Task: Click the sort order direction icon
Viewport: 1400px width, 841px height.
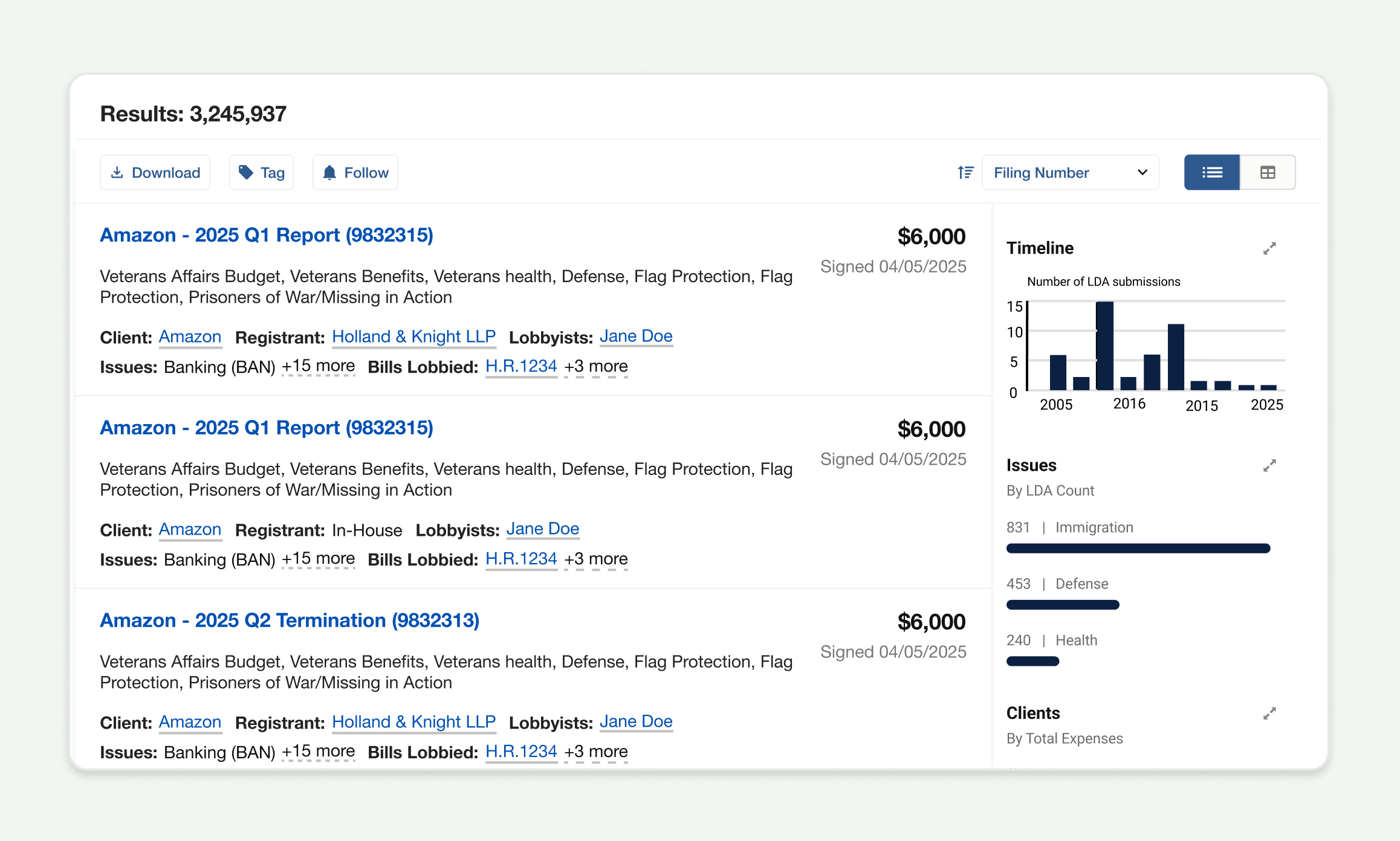Action: [x=965, y=173]
